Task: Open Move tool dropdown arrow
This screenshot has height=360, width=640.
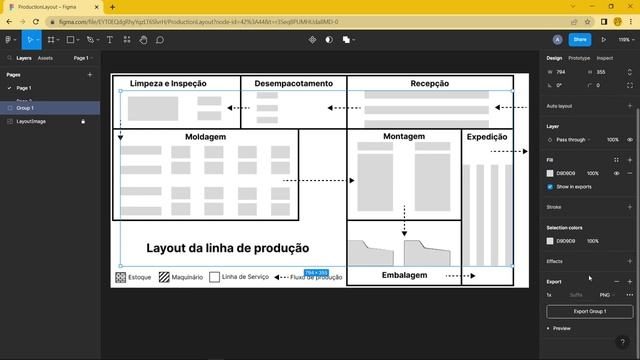Action: click(x=38, y=40)
